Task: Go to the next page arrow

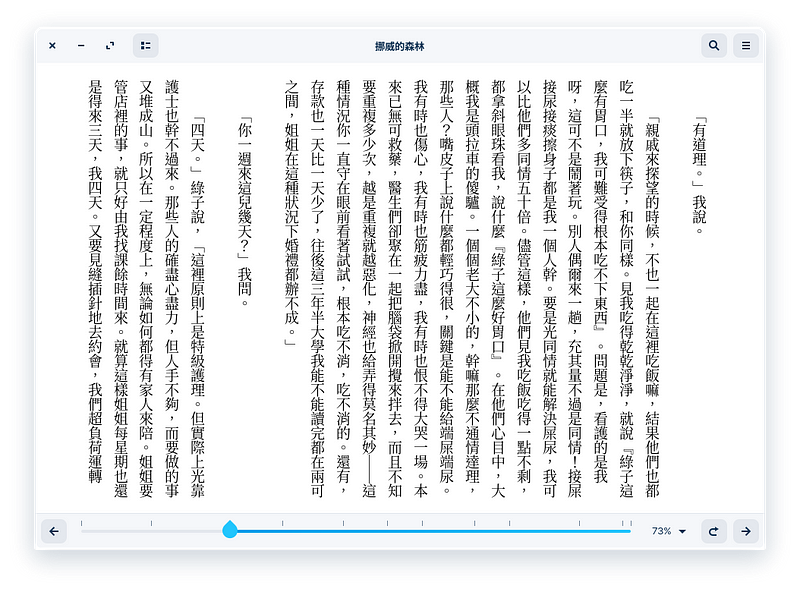Action: [x=746, y=531]
